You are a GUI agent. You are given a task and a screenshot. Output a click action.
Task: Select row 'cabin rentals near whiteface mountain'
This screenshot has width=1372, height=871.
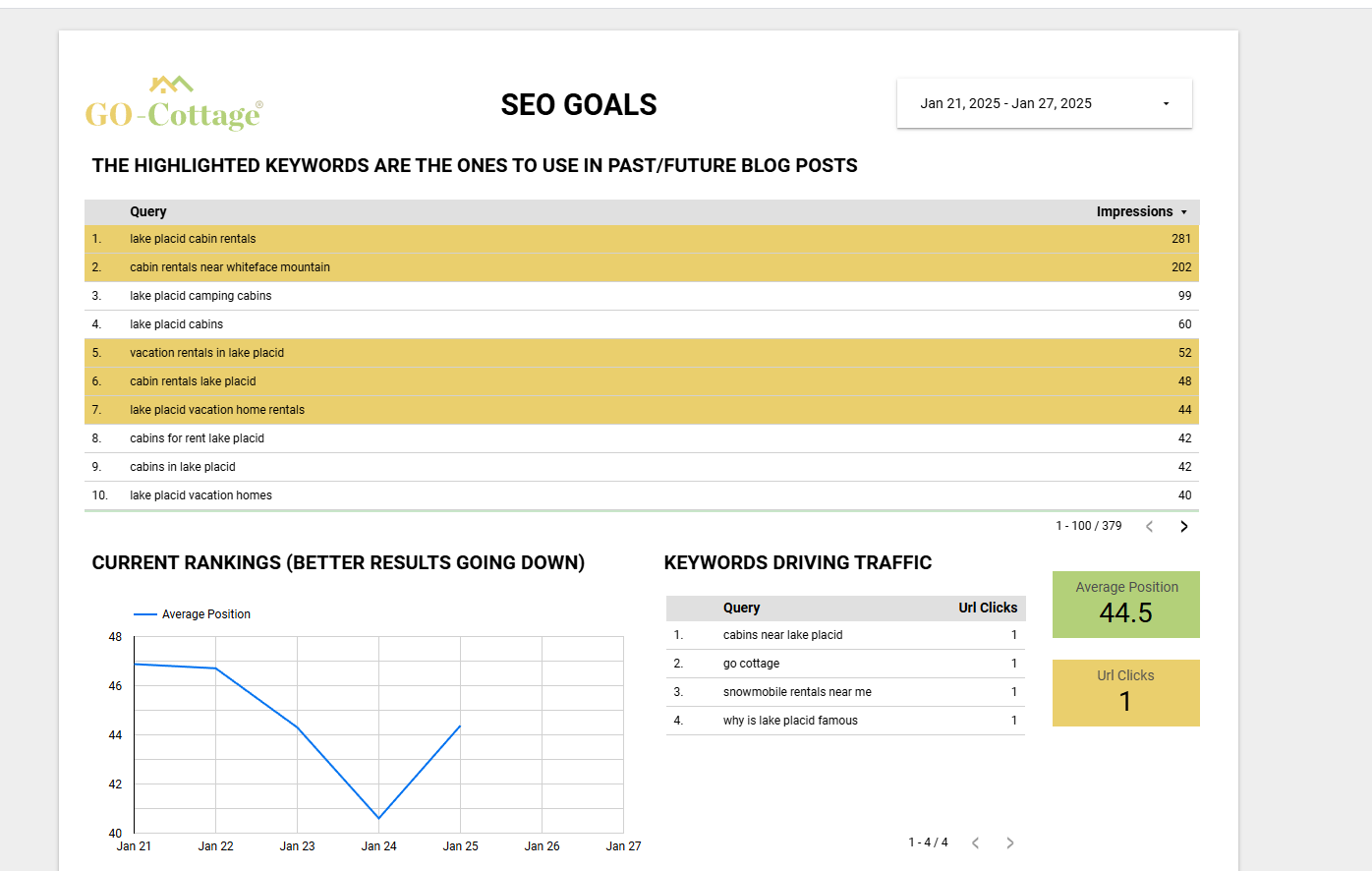[x=642, y=267]
